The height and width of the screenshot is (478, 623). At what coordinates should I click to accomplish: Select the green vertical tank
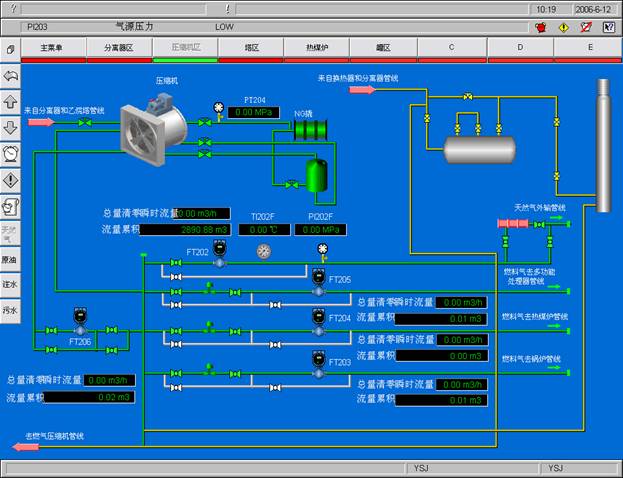(x=317, y=175)
